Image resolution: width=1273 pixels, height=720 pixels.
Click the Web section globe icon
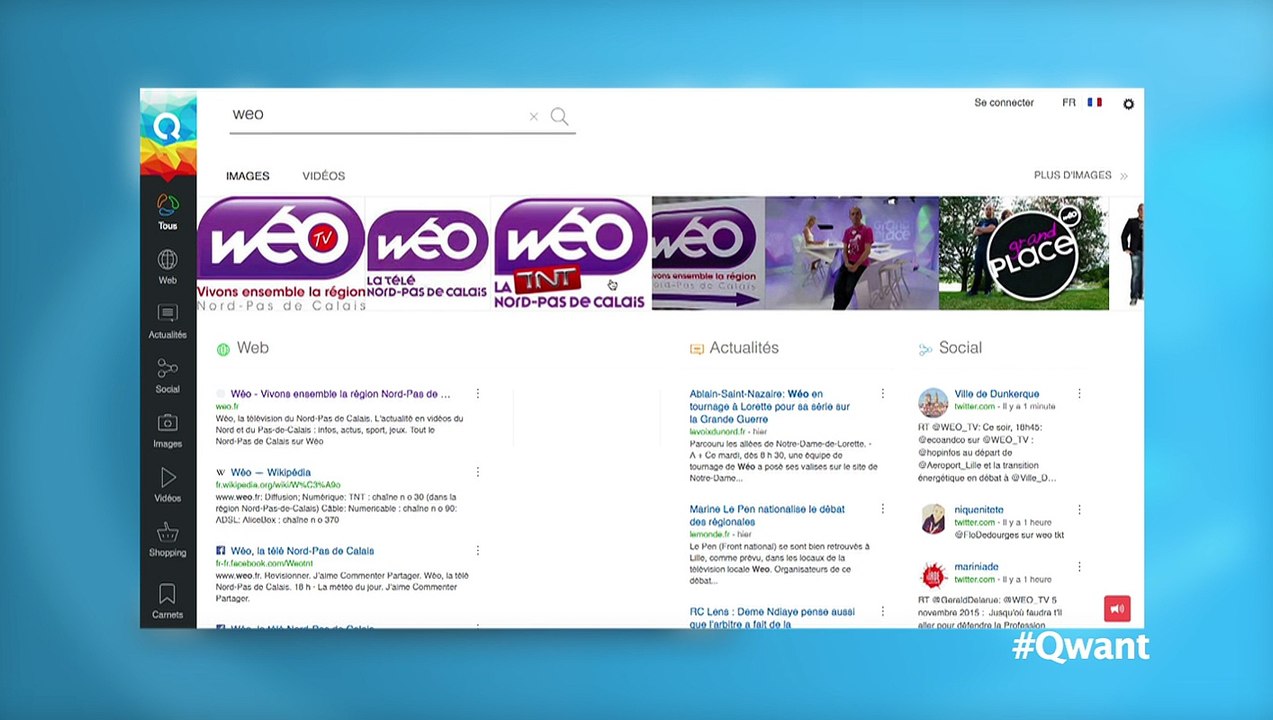click(223, 349)
